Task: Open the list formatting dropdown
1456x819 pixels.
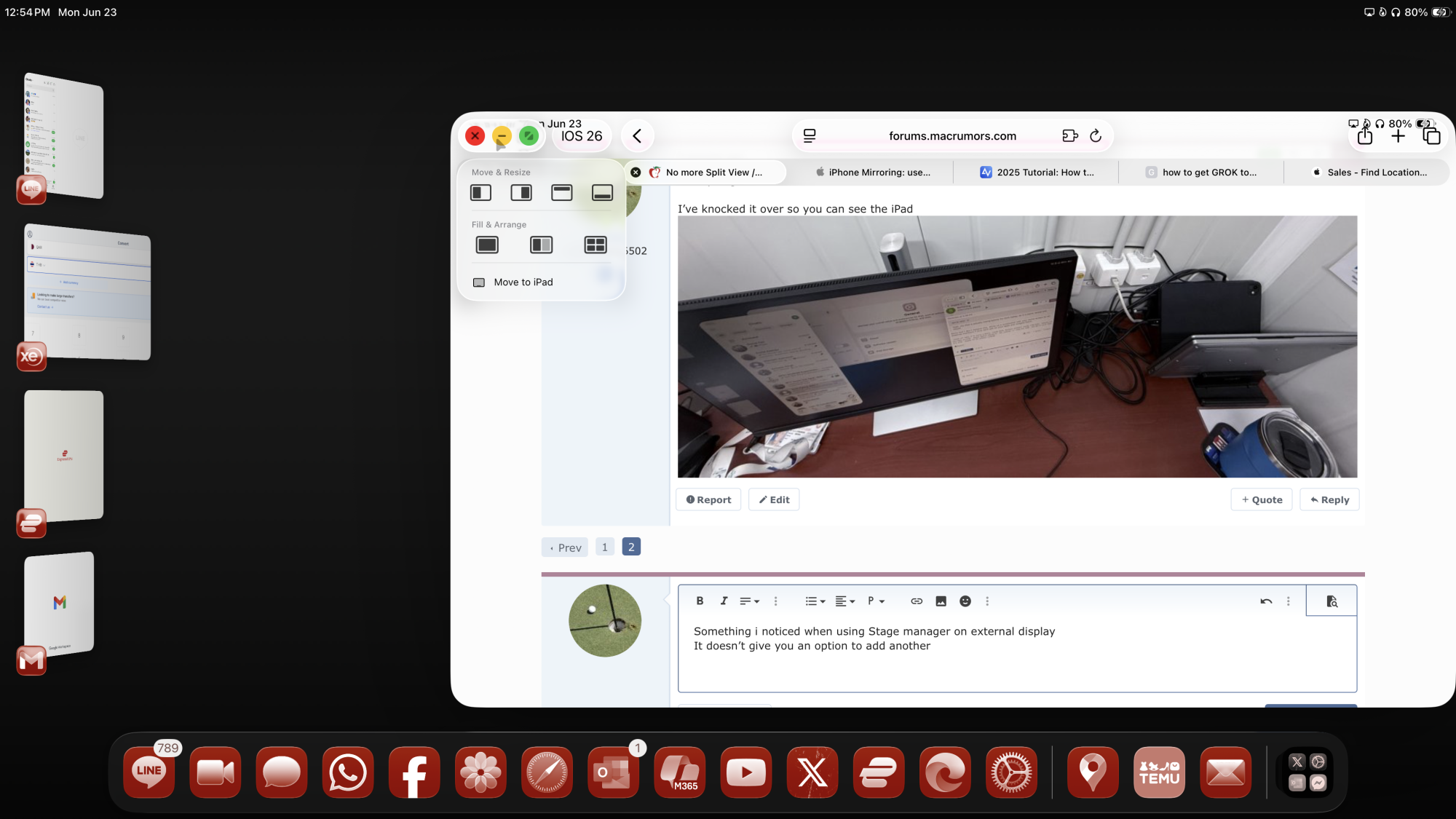Action: tap(815, 601)
